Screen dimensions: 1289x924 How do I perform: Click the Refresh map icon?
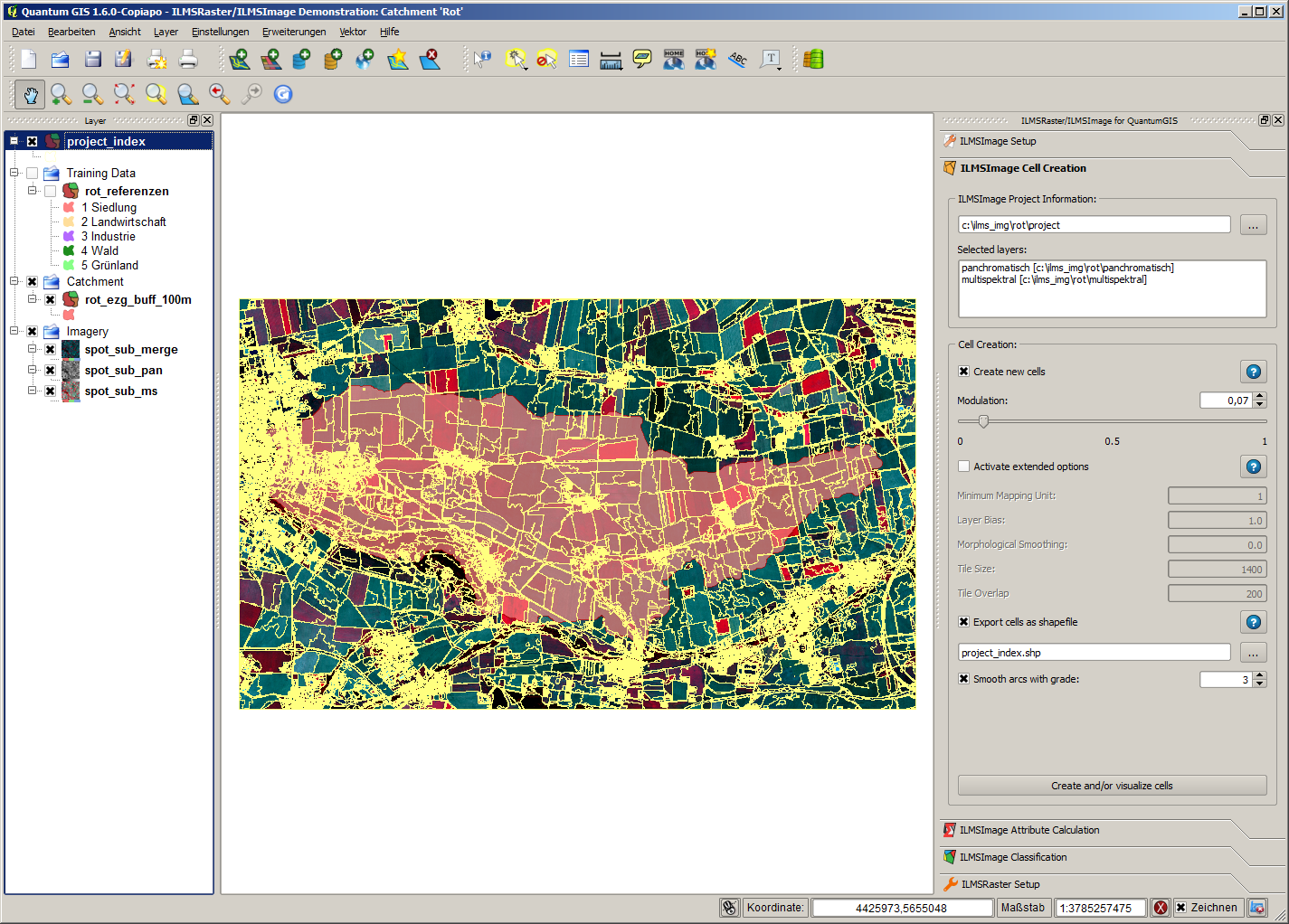coord(283,94)
